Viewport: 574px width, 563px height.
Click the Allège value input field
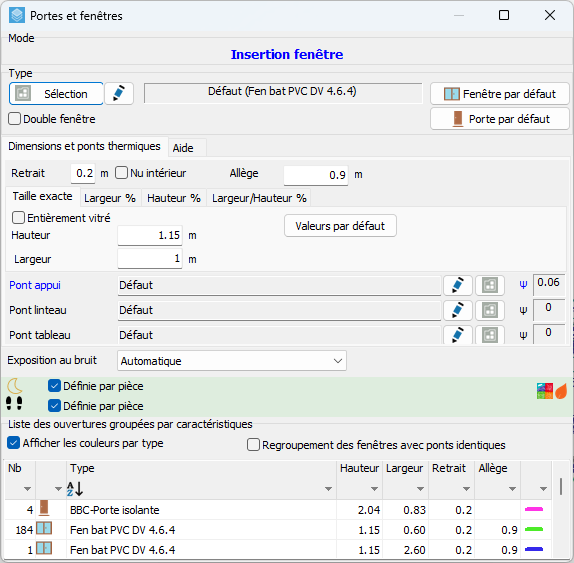316,175
